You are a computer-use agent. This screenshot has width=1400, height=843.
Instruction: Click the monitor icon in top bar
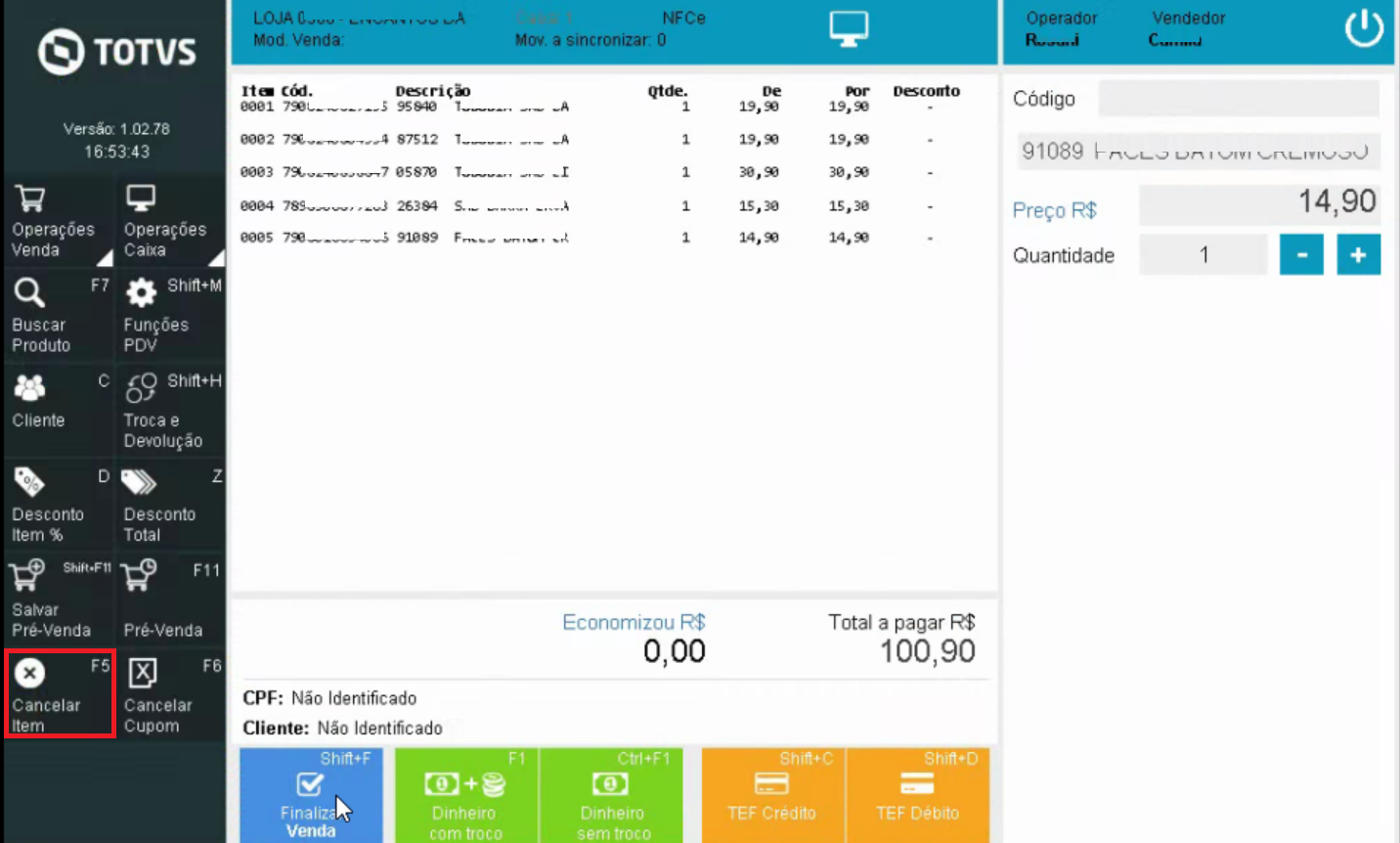849,28
